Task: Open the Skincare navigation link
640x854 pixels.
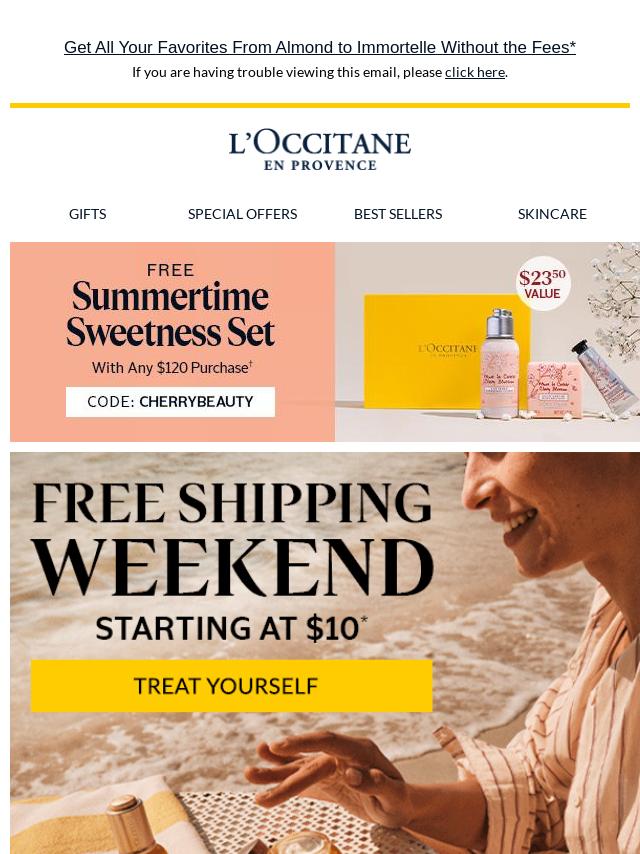Action: (552, 214)
